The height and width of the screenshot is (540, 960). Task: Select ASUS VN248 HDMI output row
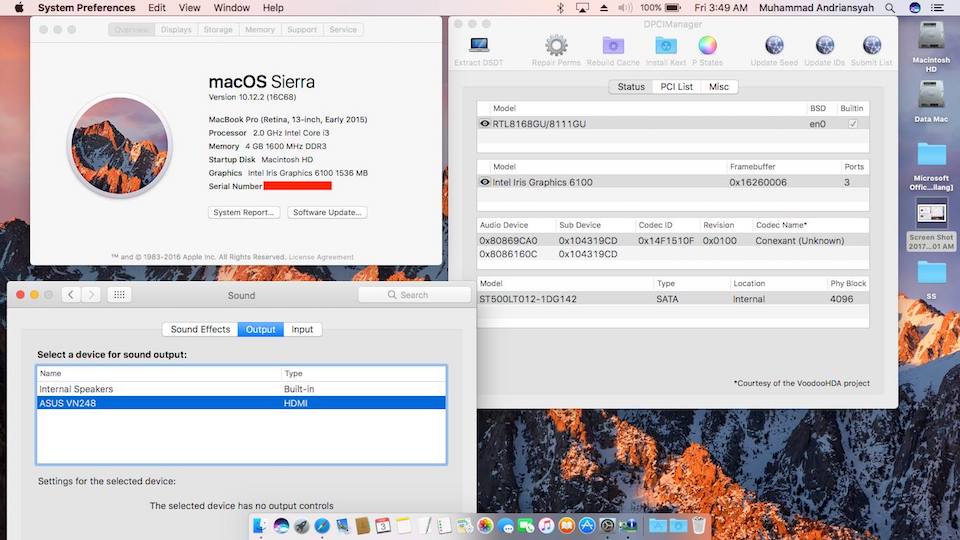click(241, 403)
